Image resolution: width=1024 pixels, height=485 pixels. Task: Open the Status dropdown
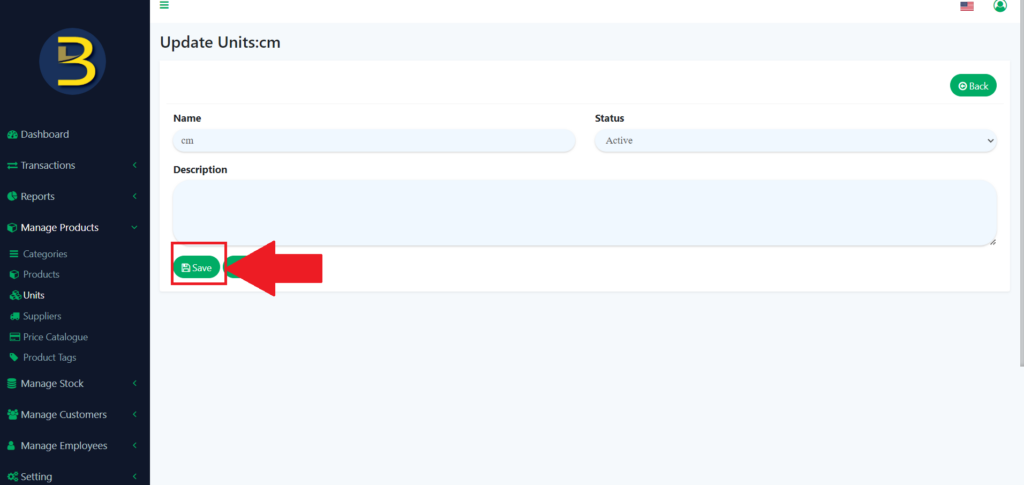coord(795,141)
